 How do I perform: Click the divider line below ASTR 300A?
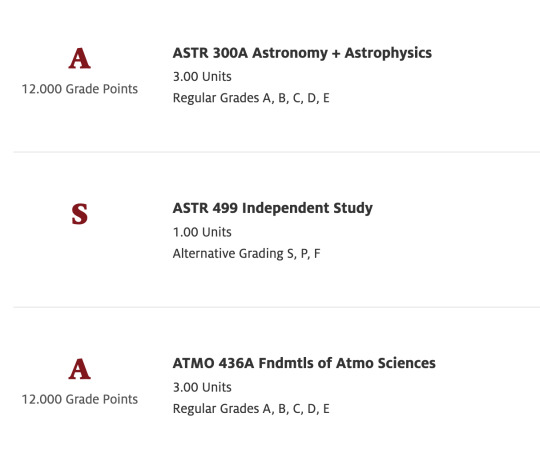277,152
